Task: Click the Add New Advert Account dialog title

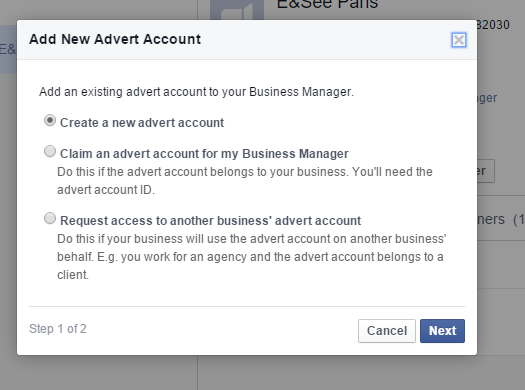Action: click(x=115, y=39)
